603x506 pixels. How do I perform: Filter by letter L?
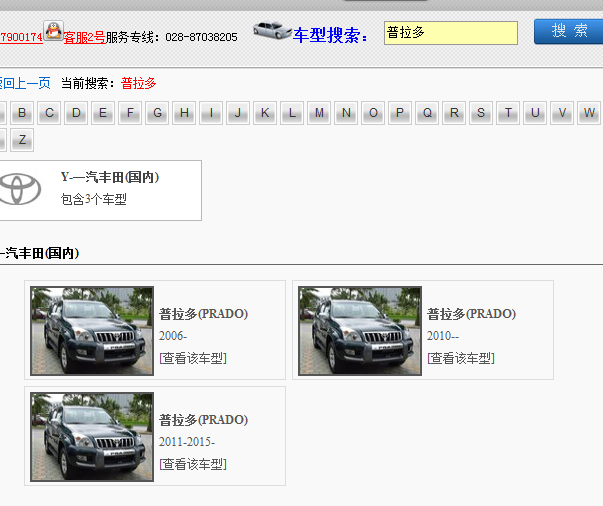(x=292, y=113)
